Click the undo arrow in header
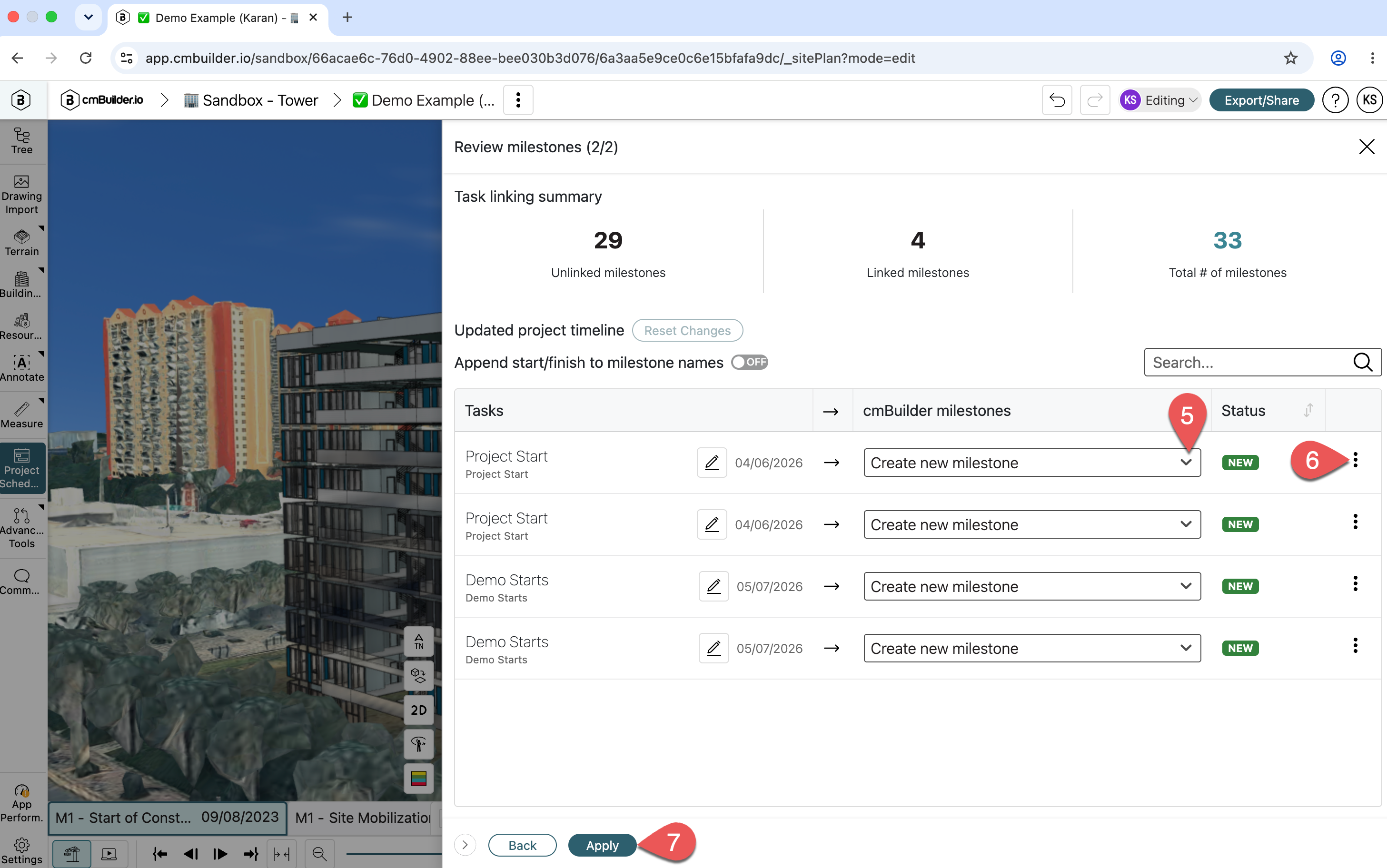This screenshot has width=1387, height=868. click(x=1057, y=100)
